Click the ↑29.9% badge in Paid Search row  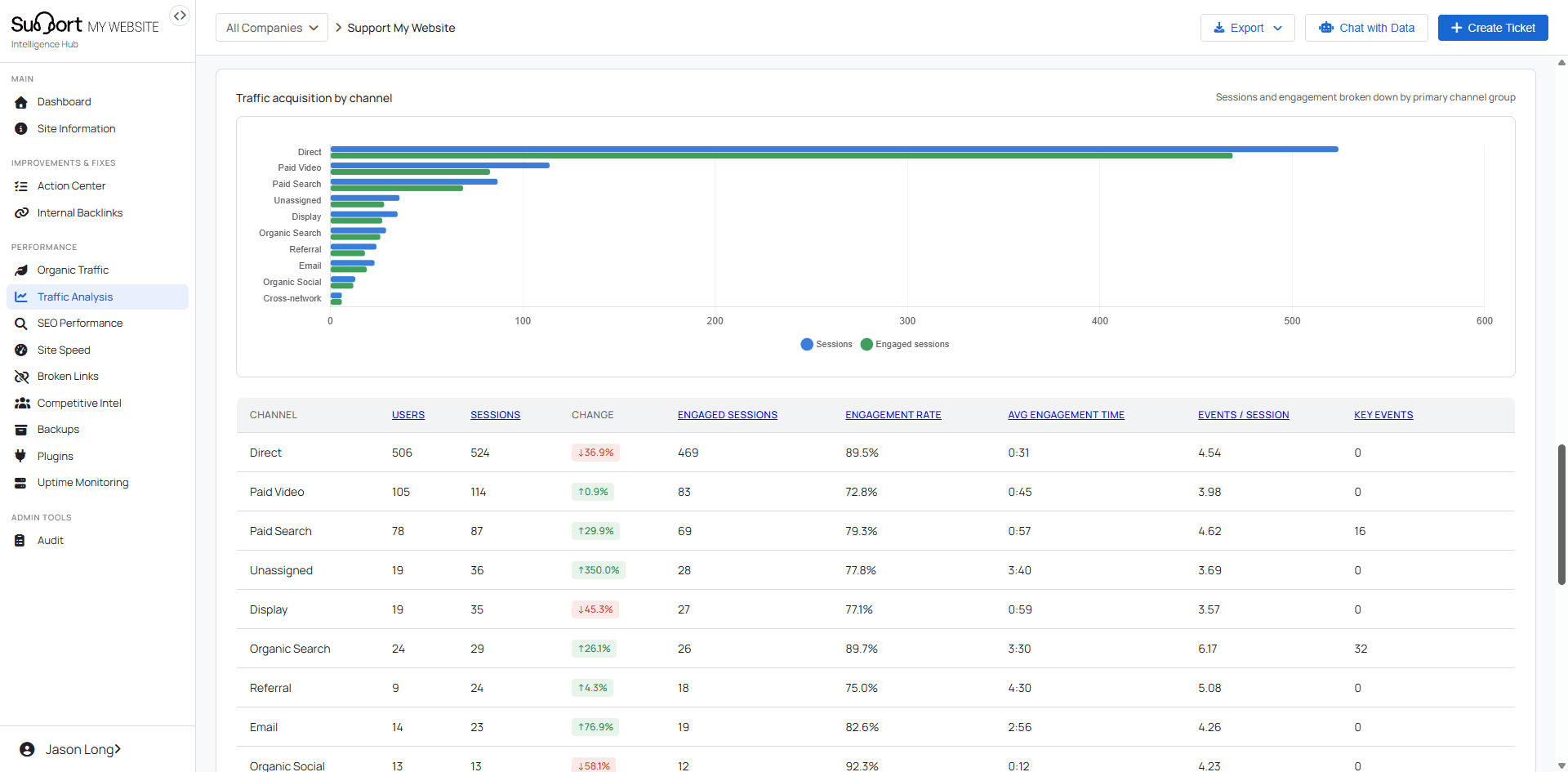tap(595, 531)
